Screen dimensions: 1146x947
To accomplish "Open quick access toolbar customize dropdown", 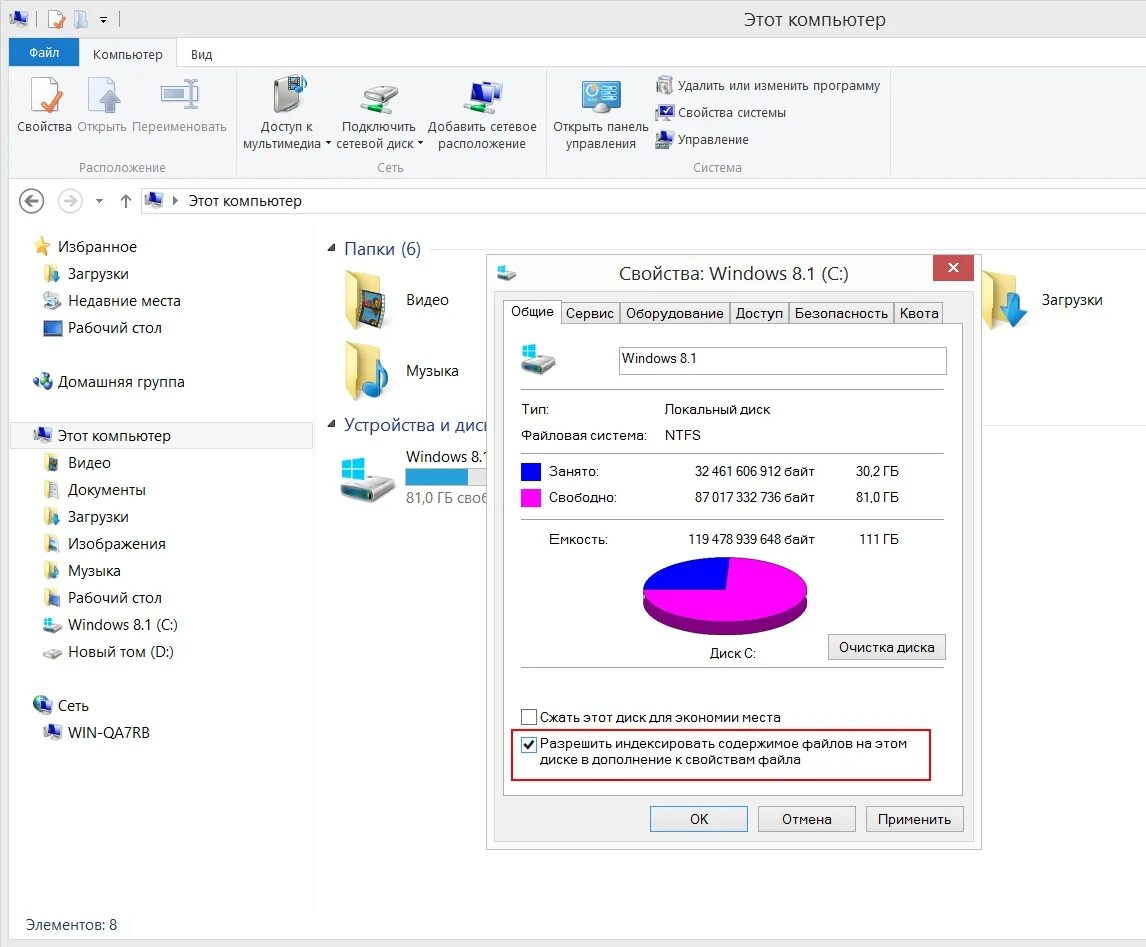I will click(103, 20).
